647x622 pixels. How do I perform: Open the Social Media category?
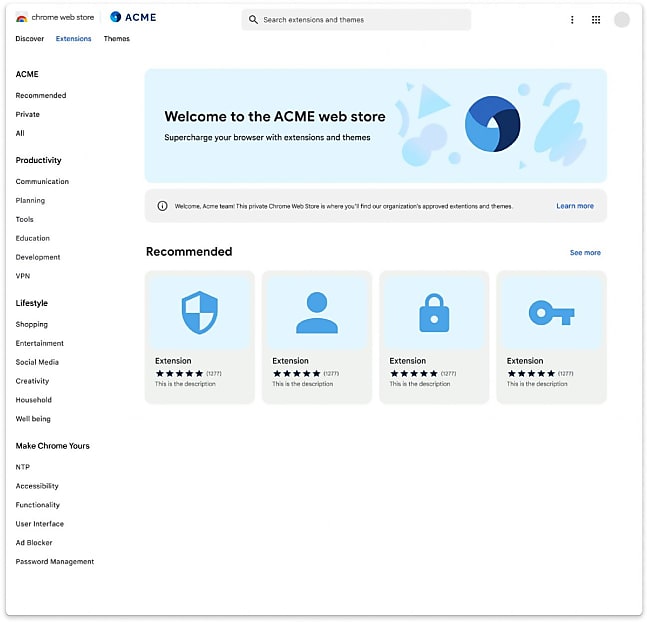37,362
